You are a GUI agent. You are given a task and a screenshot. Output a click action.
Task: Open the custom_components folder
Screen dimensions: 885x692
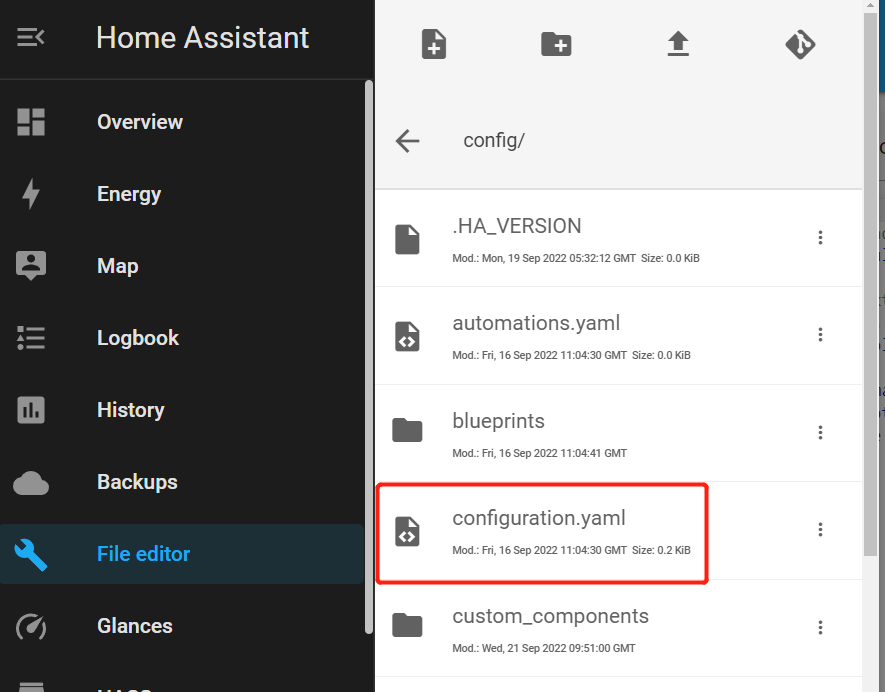click(x=619, y=628)
